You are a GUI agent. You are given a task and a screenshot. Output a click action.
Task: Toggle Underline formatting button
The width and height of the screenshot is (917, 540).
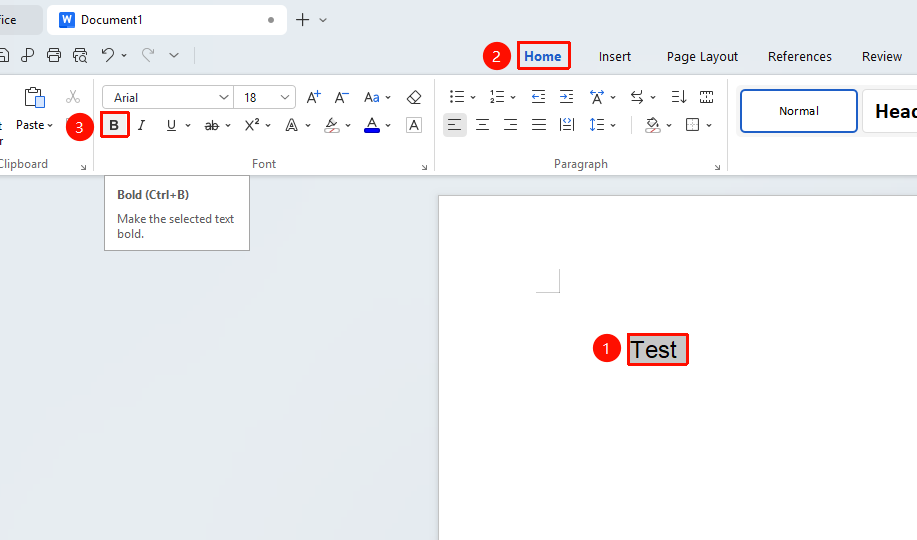pos(171,125)
